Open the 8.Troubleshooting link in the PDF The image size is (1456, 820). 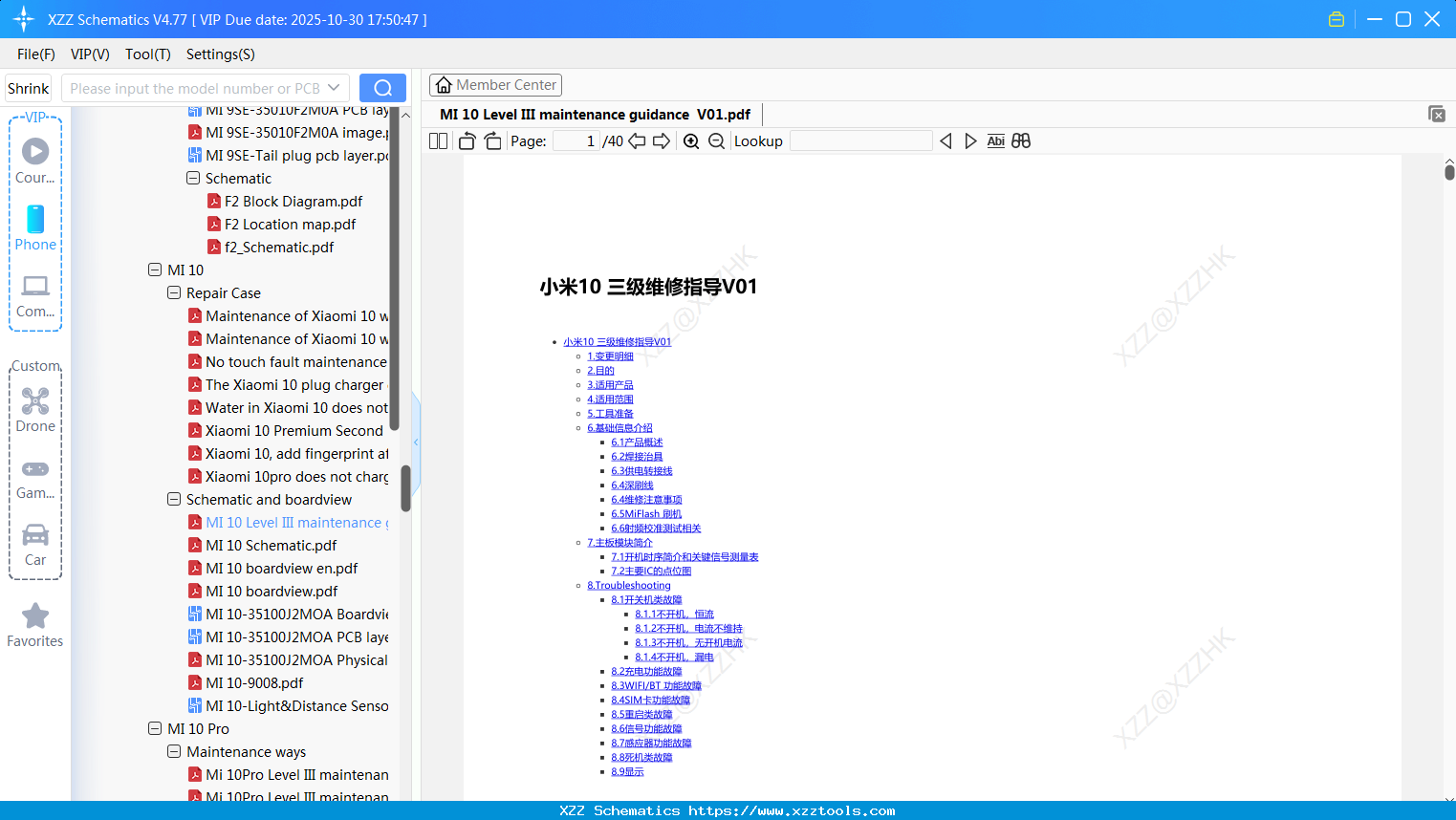coord(629,585)
